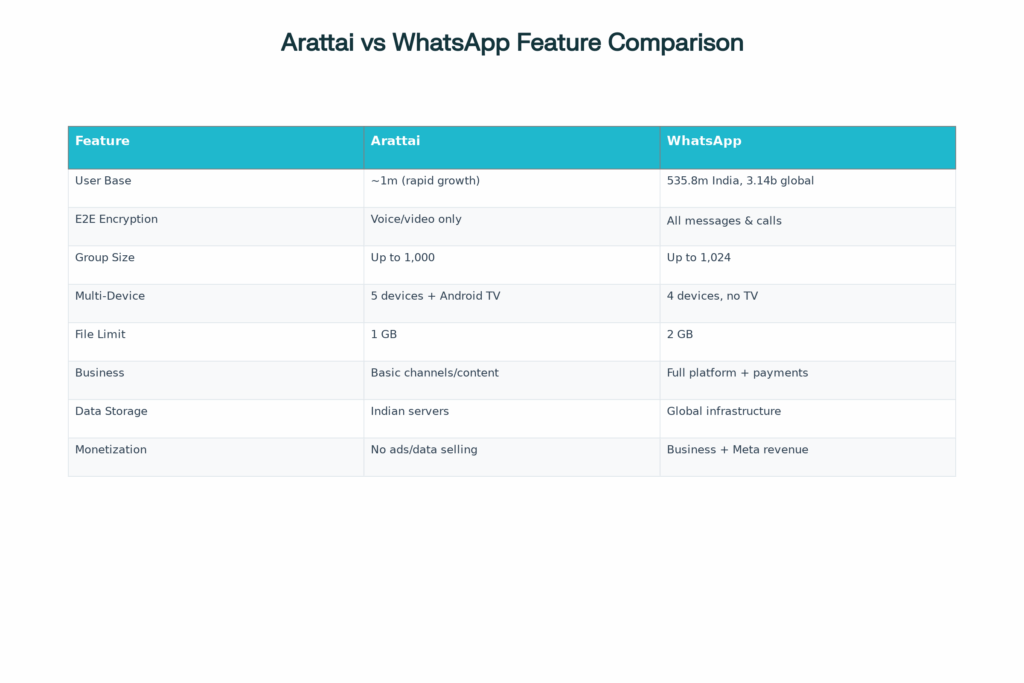
Task: Click the 'Basic channels/content' cell
Action: [x=434, y=373]
